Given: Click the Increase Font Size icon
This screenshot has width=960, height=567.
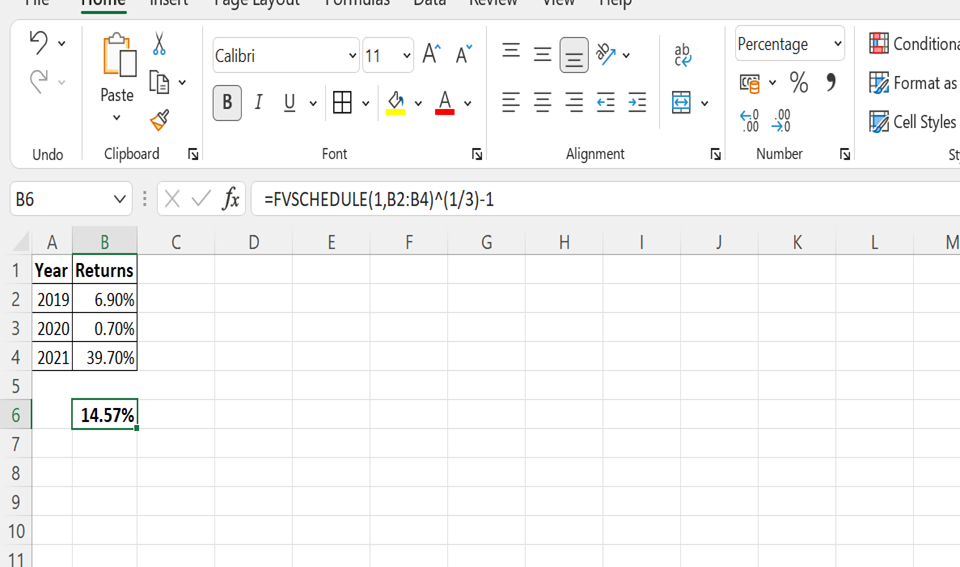Looking at the screenshot, I should coord(432,54).
